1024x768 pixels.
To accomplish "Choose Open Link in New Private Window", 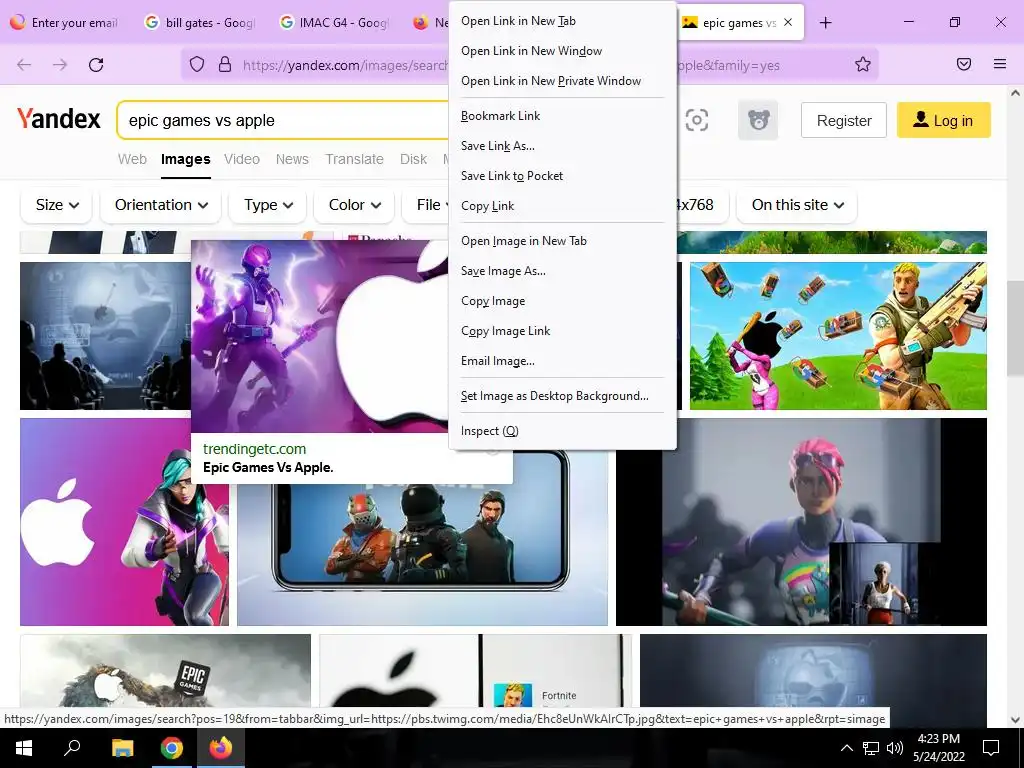I will 562,81.
